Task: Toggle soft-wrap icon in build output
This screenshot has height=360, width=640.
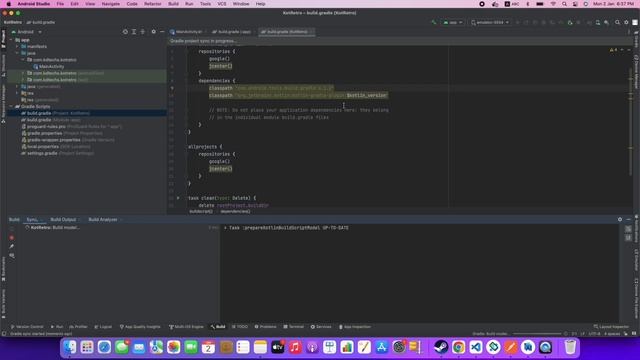Action: [x=628, y=229]
